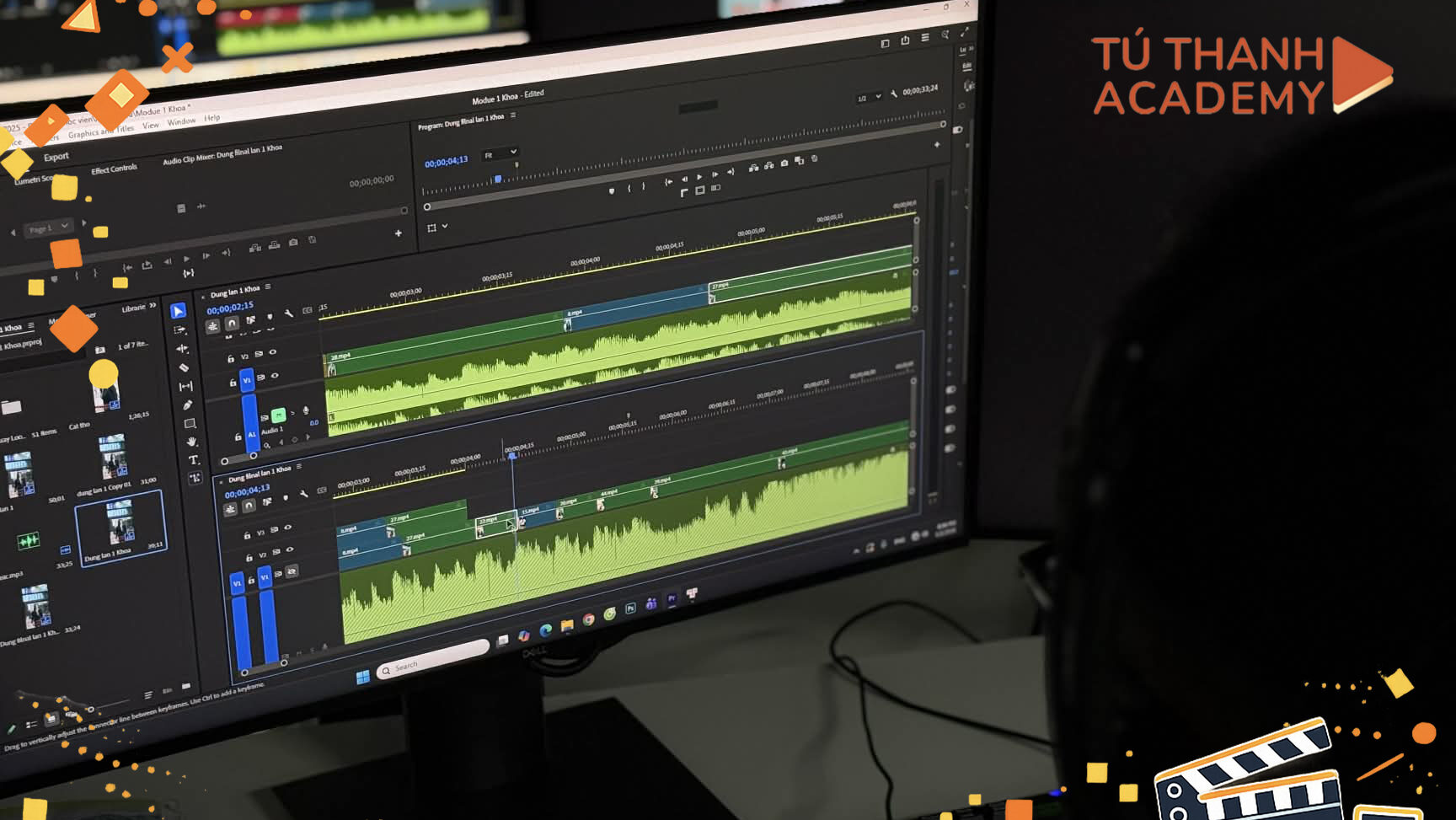Open the Window menu

pyautogui.click(x=181, y=122)
